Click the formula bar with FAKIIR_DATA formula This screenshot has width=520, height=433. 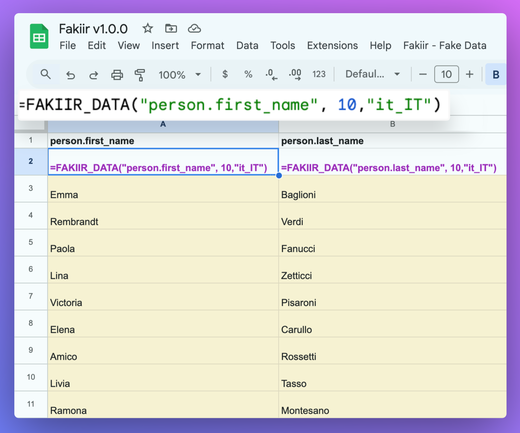point(233,105)
